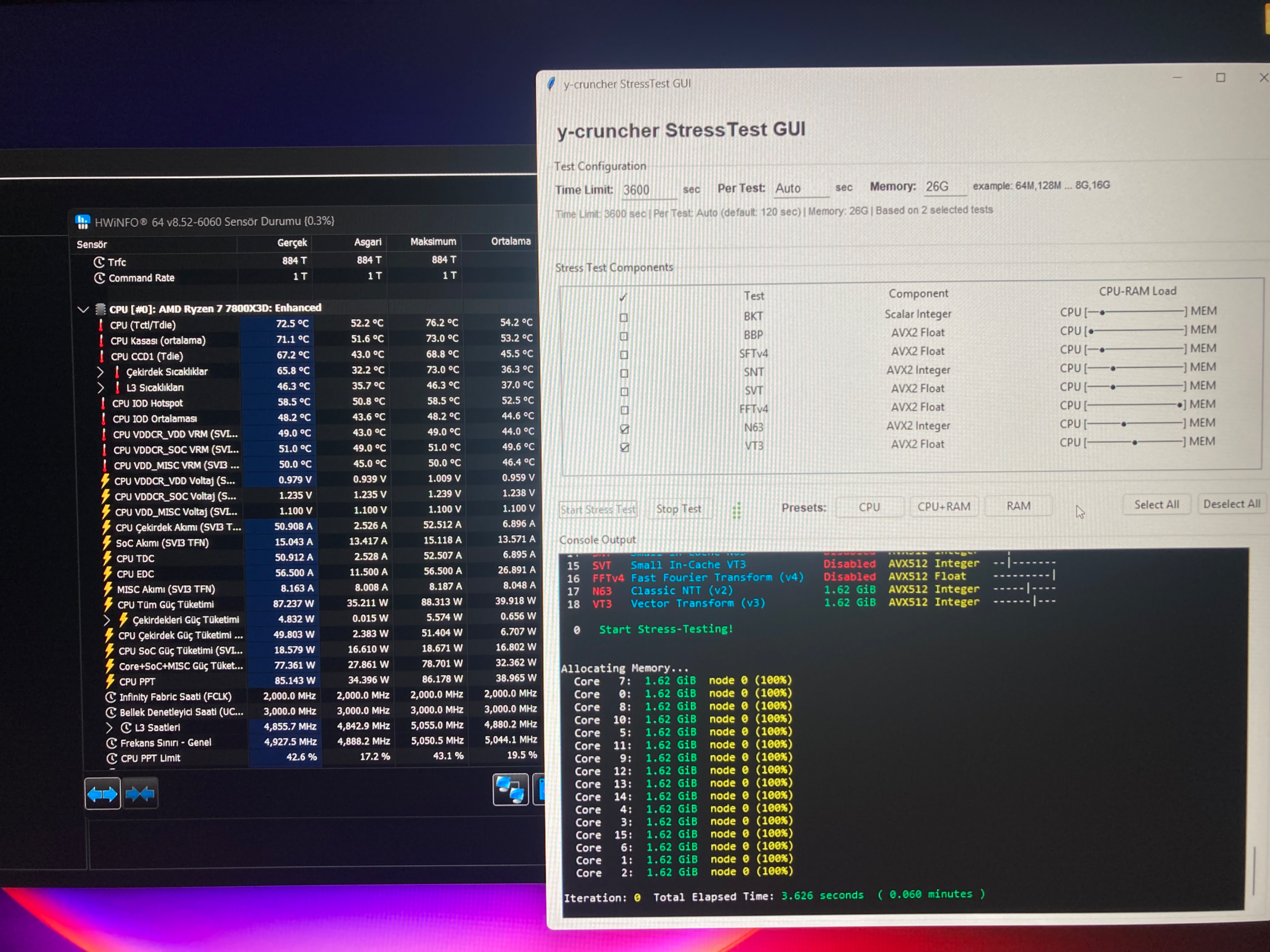Select the "CPU VDDCR_SOC Voltaj" sensor row
Image resolution: width=1270 pixels, height=952 pixels.
click(x=319, y=495)
